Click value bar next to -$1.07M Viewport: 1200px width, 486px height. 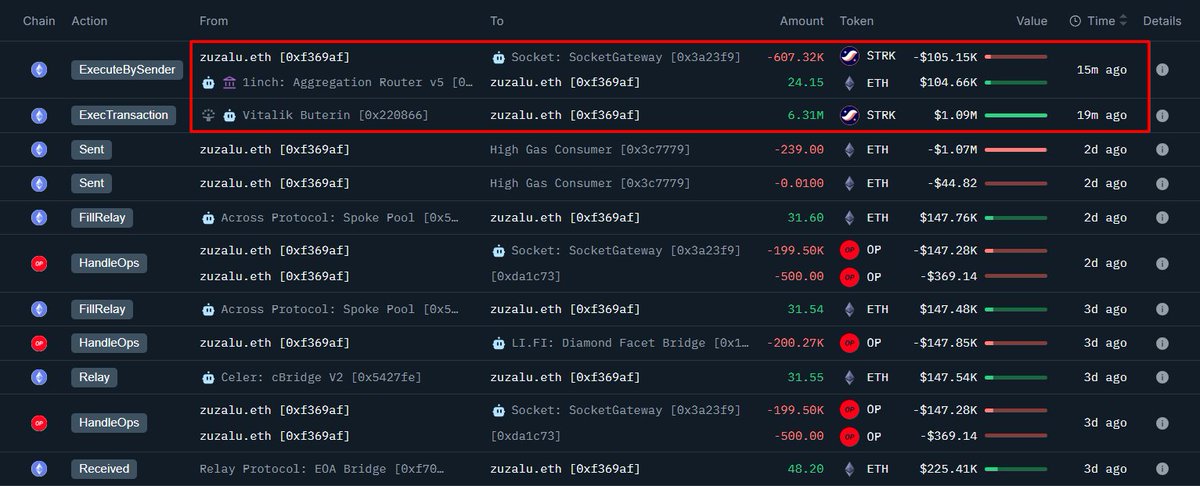click(x=1016, y=150)
